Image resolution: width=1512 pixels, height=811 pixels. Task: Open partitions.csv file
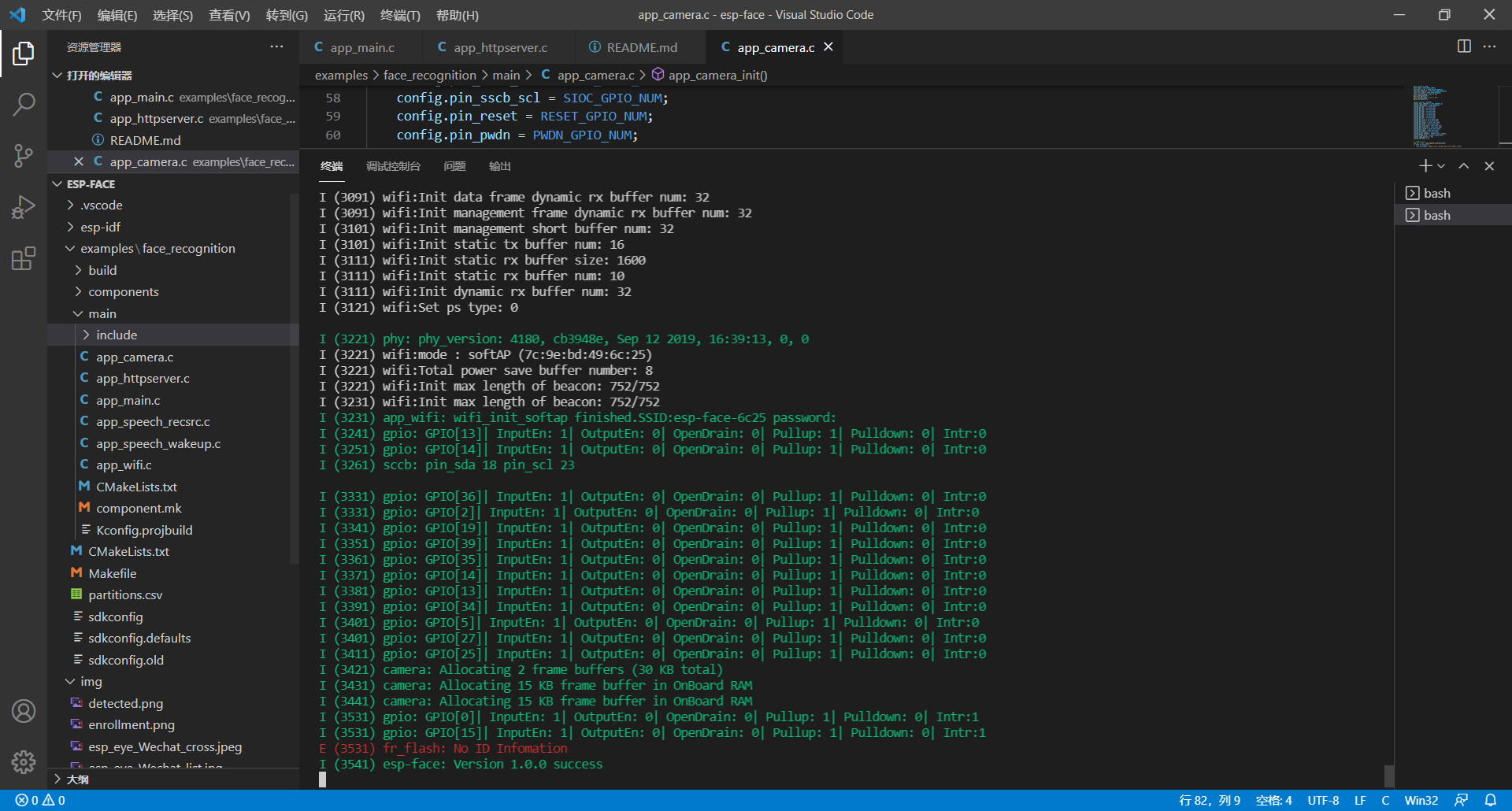tap(173, 594)
